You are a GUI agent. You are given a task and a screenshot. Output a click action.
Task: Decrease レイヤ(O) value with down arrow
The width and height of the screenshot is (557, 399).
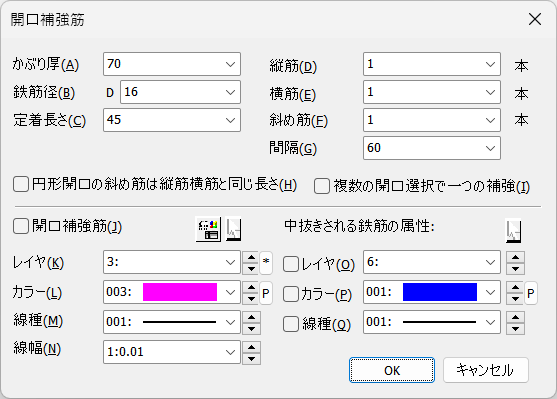pos(515,269)
